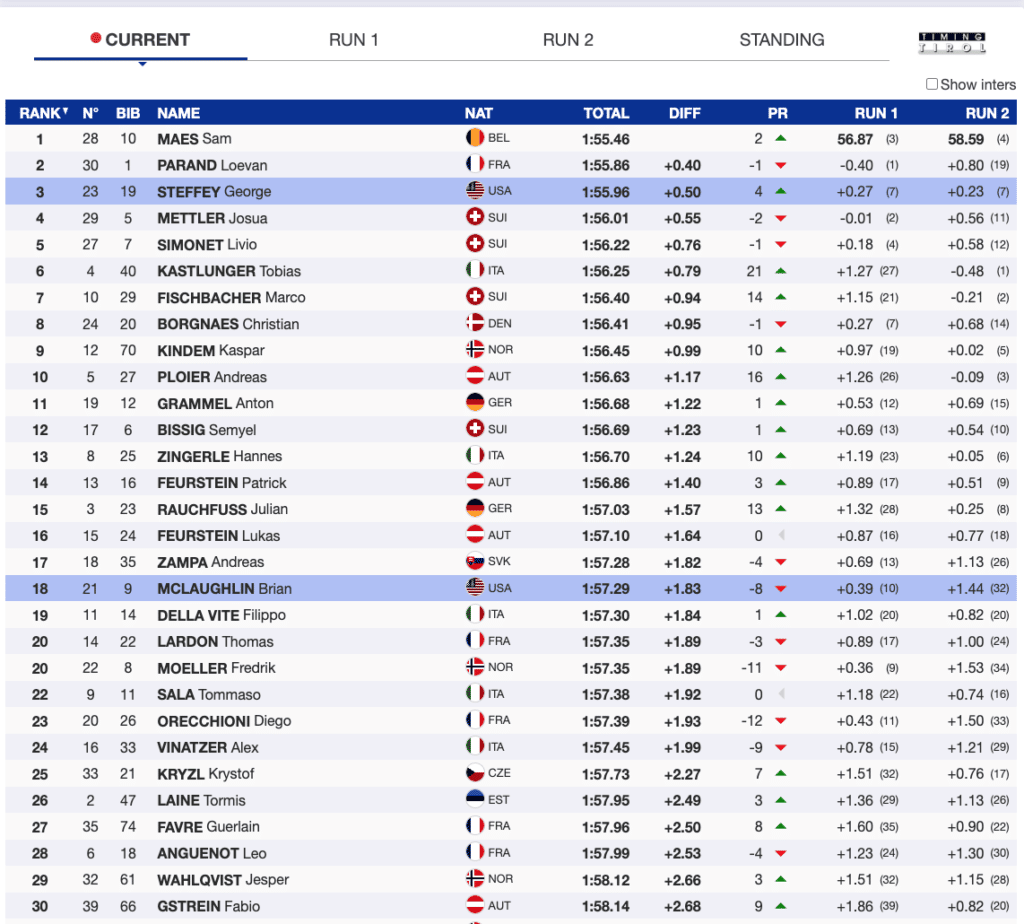Open the STANDING tab
Screen dimensions: 1024x924
pyautogui.click(x=782, y=40)
